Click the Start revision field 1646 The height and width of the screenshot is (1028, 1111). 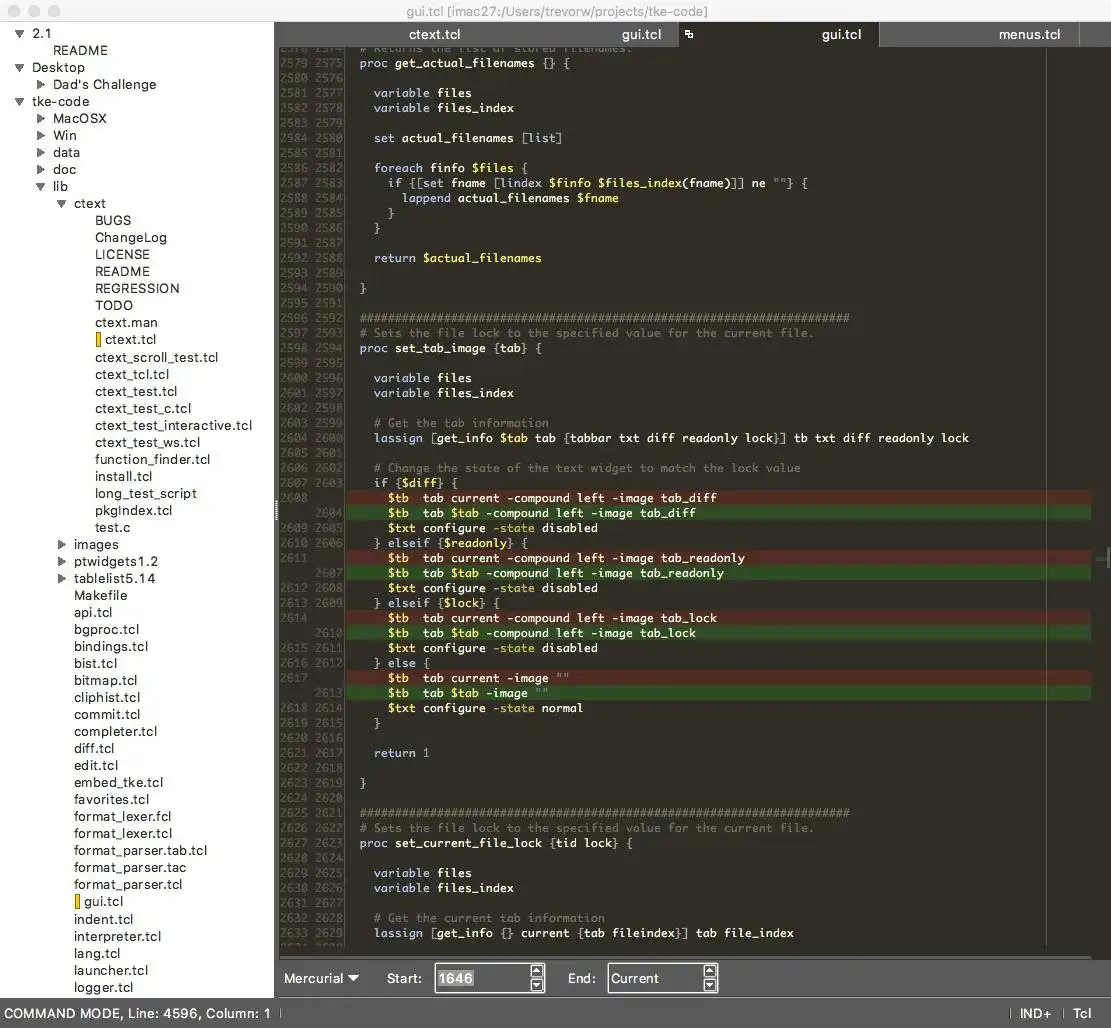[481, 978]
